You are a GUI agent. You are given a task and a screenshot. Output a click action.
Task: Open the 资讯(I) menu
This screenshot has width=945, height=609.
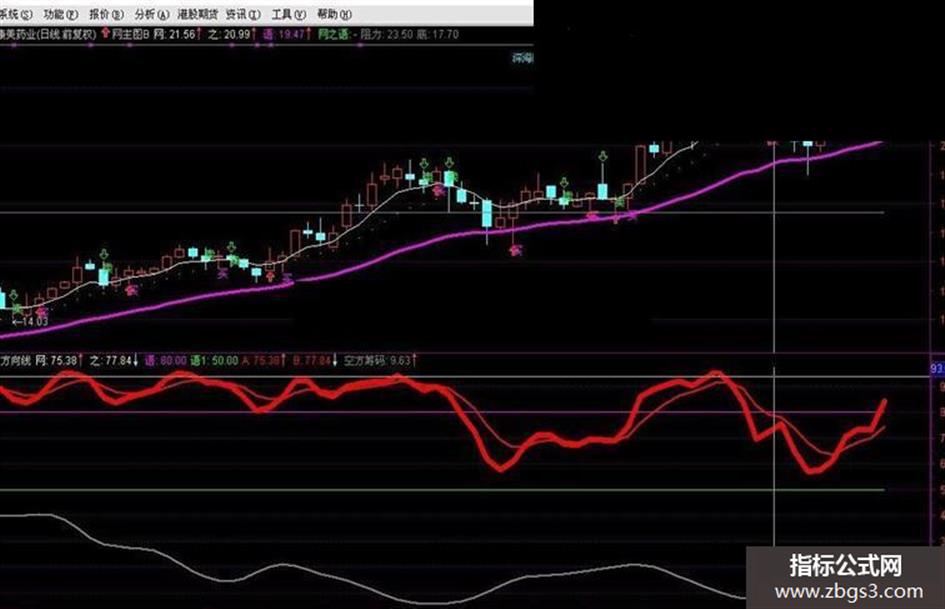click(x=243, y=14)
